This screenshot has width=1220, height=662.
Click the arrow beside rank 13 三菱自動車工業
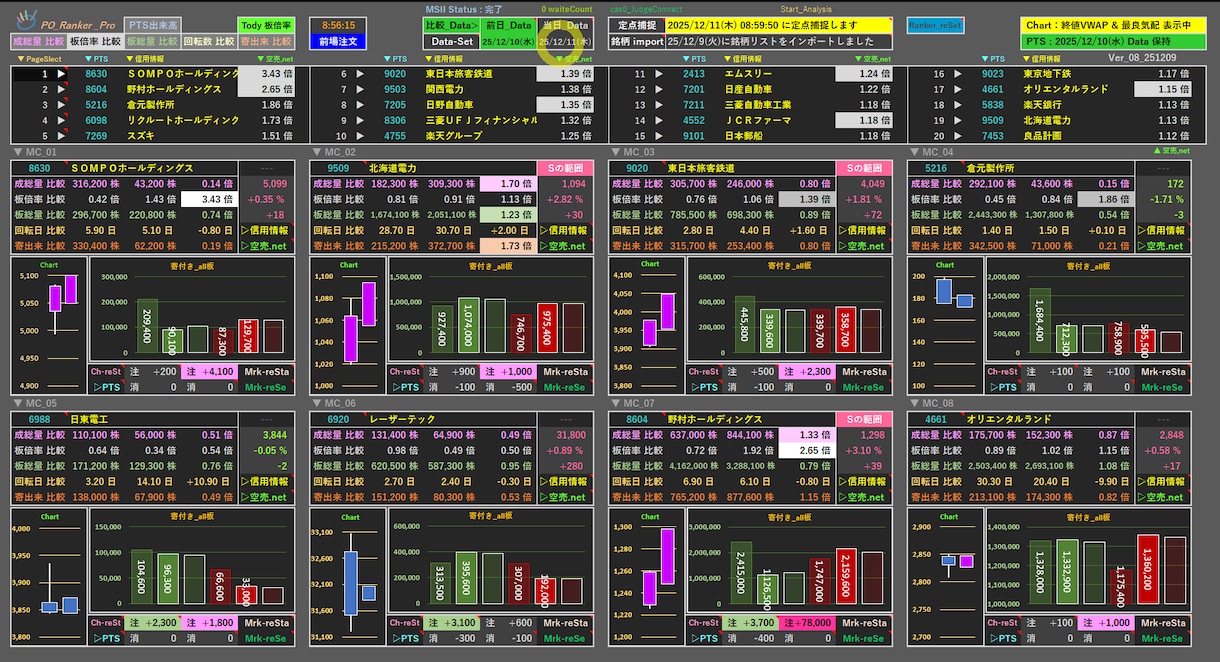tap(659, 104)
